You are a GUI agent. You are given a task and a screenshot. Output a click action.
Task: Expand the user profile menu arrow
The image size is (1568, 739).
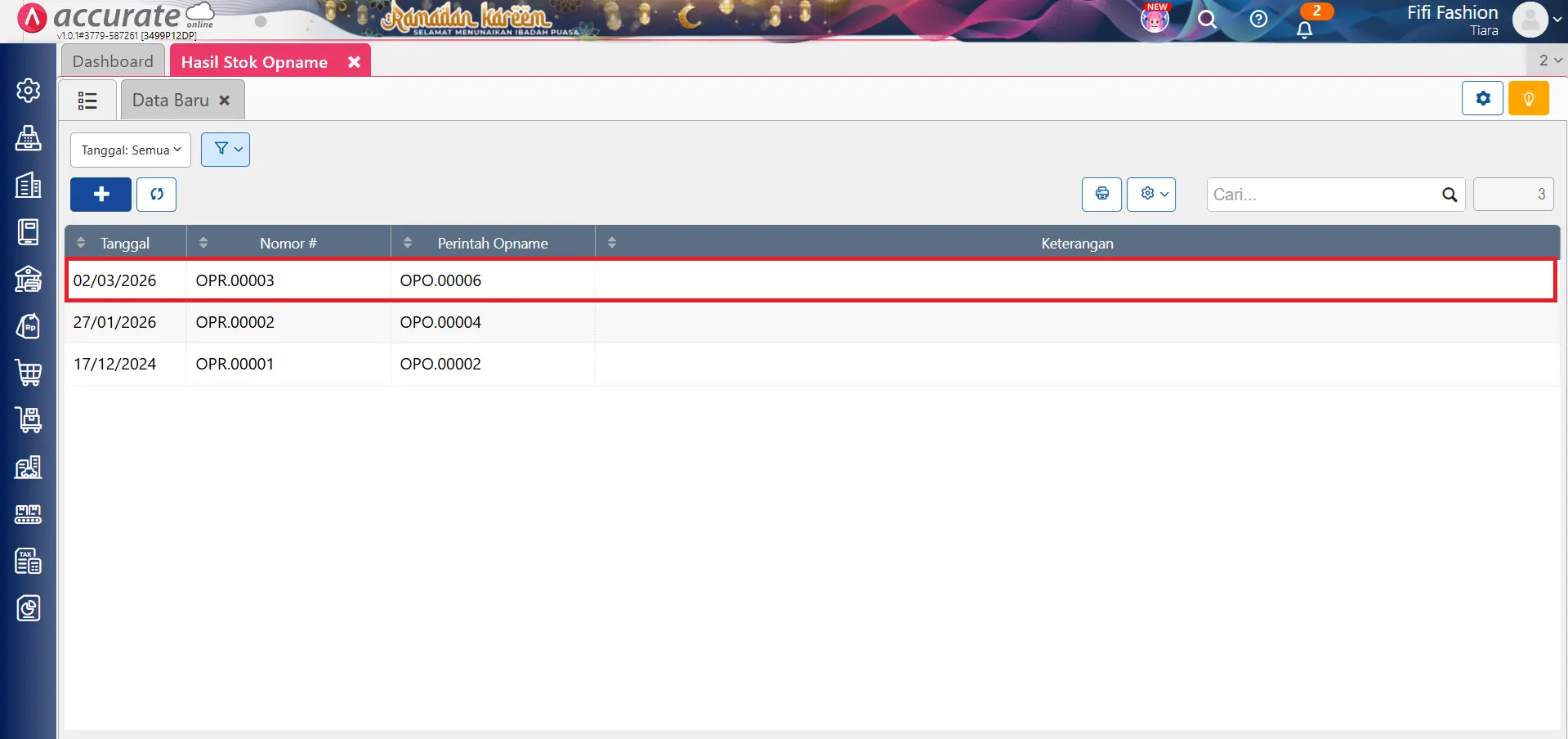pos(1557,20)
